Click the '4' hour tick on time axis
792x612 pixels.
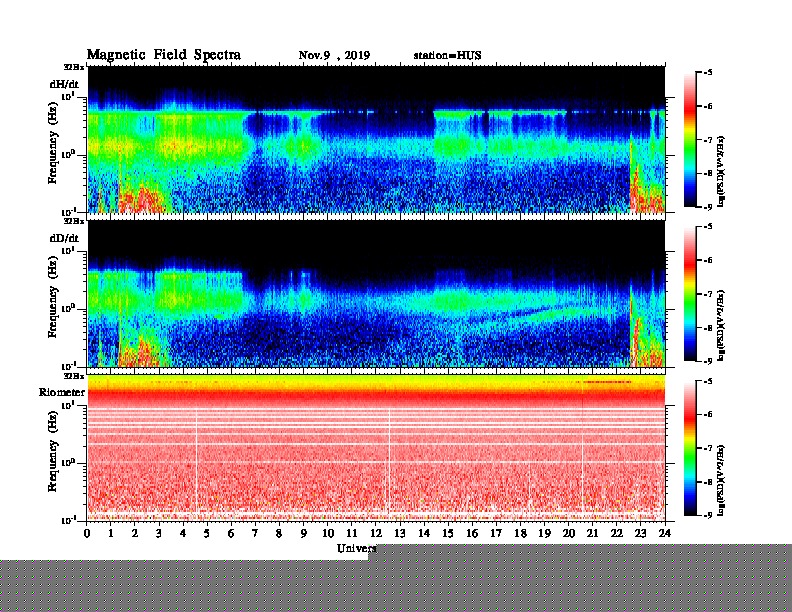183,533
